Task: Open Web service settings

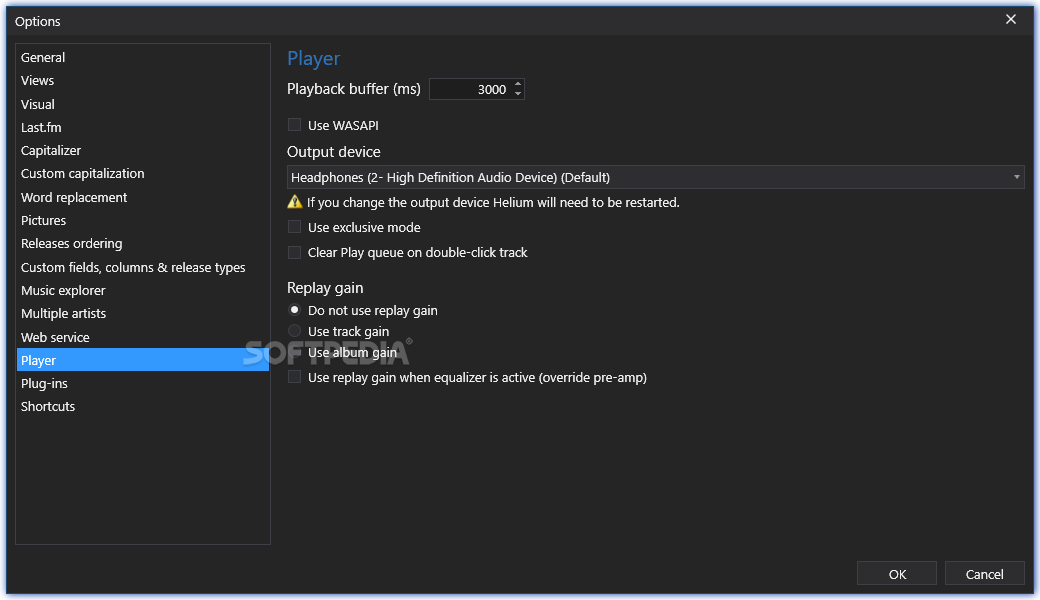Action: click(143, 337)
